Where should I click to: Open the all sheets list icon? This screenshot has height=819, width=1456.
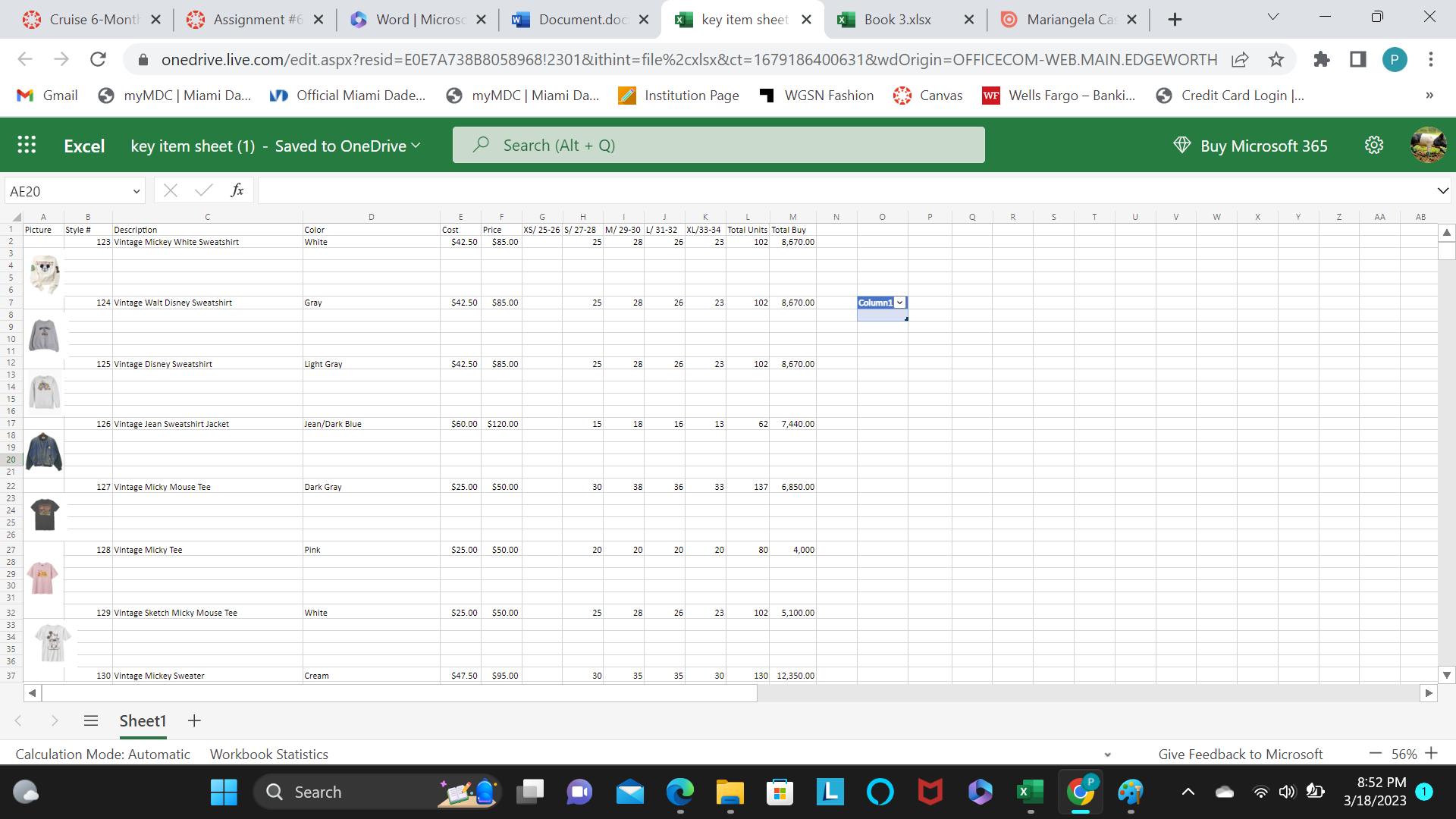pyautogui.click(x=91, y=720)
